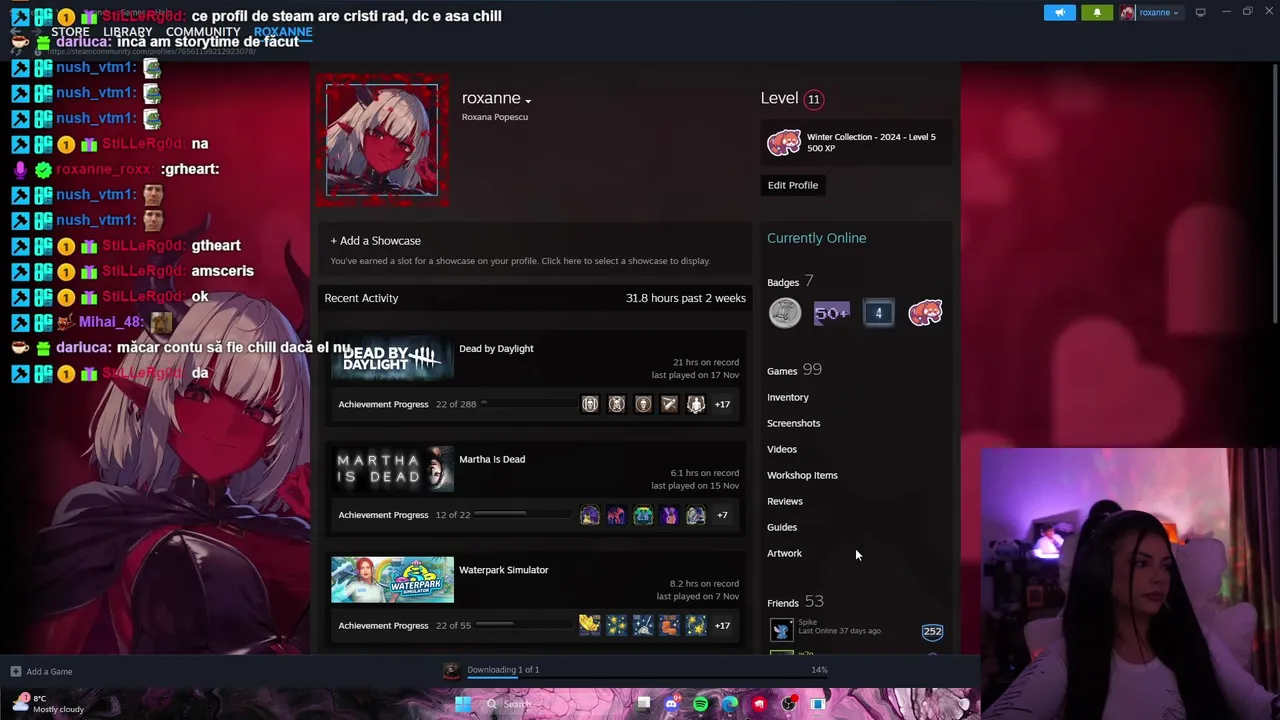1280x720 pixels.
Task: Open the Inventory link
Action: [788, 397]
